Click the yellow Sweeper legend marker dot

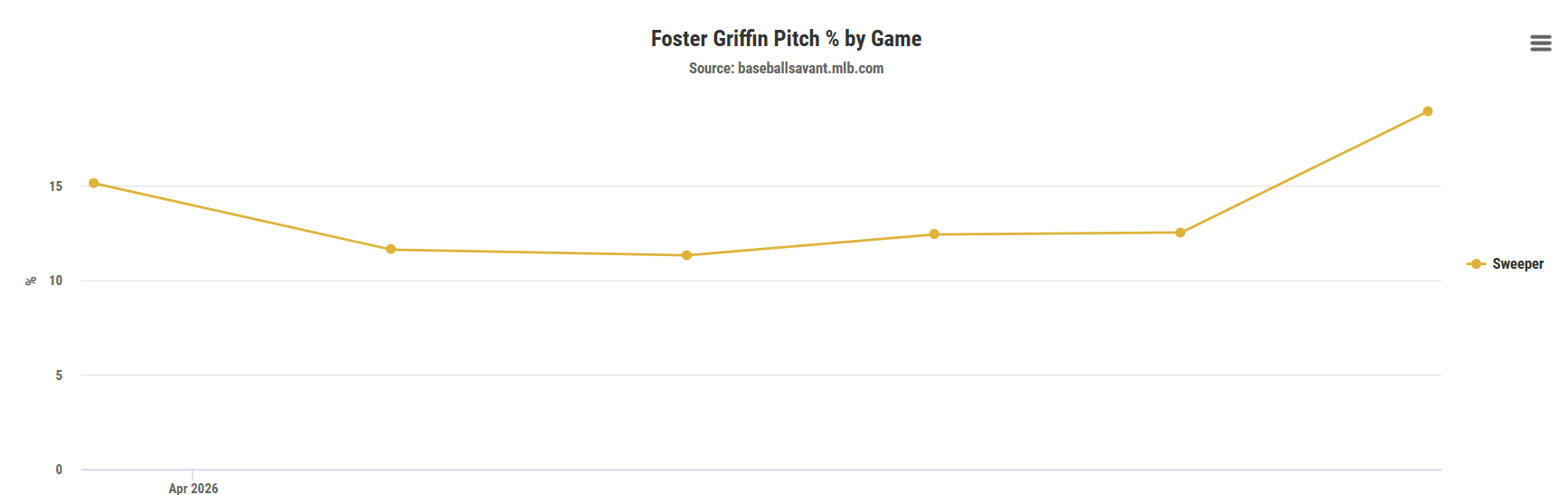(x=1476, y=264)
